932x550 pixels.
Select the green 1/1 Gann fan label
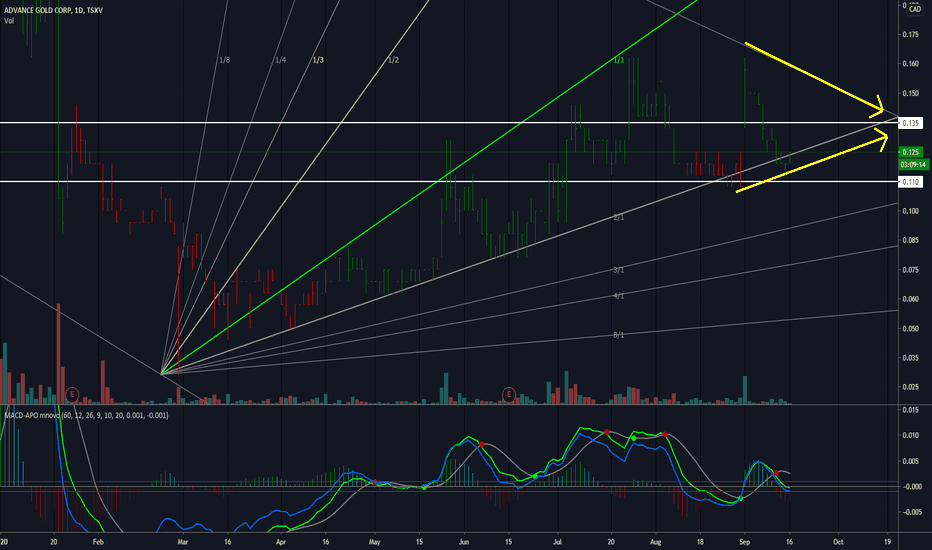click(x=618, y=60)
